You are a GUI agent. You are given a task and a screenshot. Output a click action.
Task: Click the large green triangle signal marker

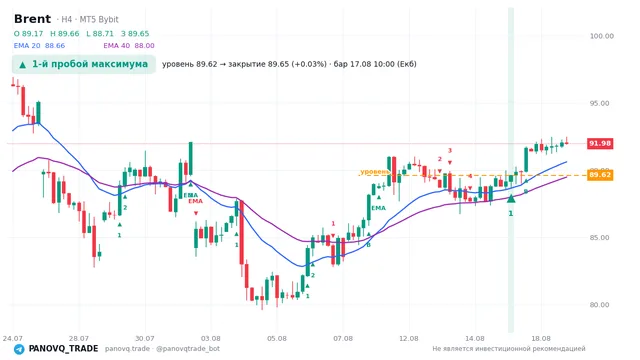[x=511, y=198]
